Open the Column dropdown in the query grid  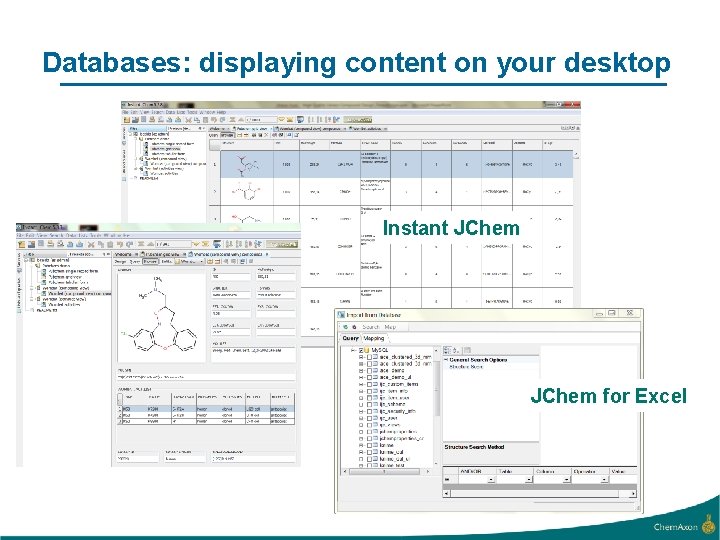click(x=567, y=479)
